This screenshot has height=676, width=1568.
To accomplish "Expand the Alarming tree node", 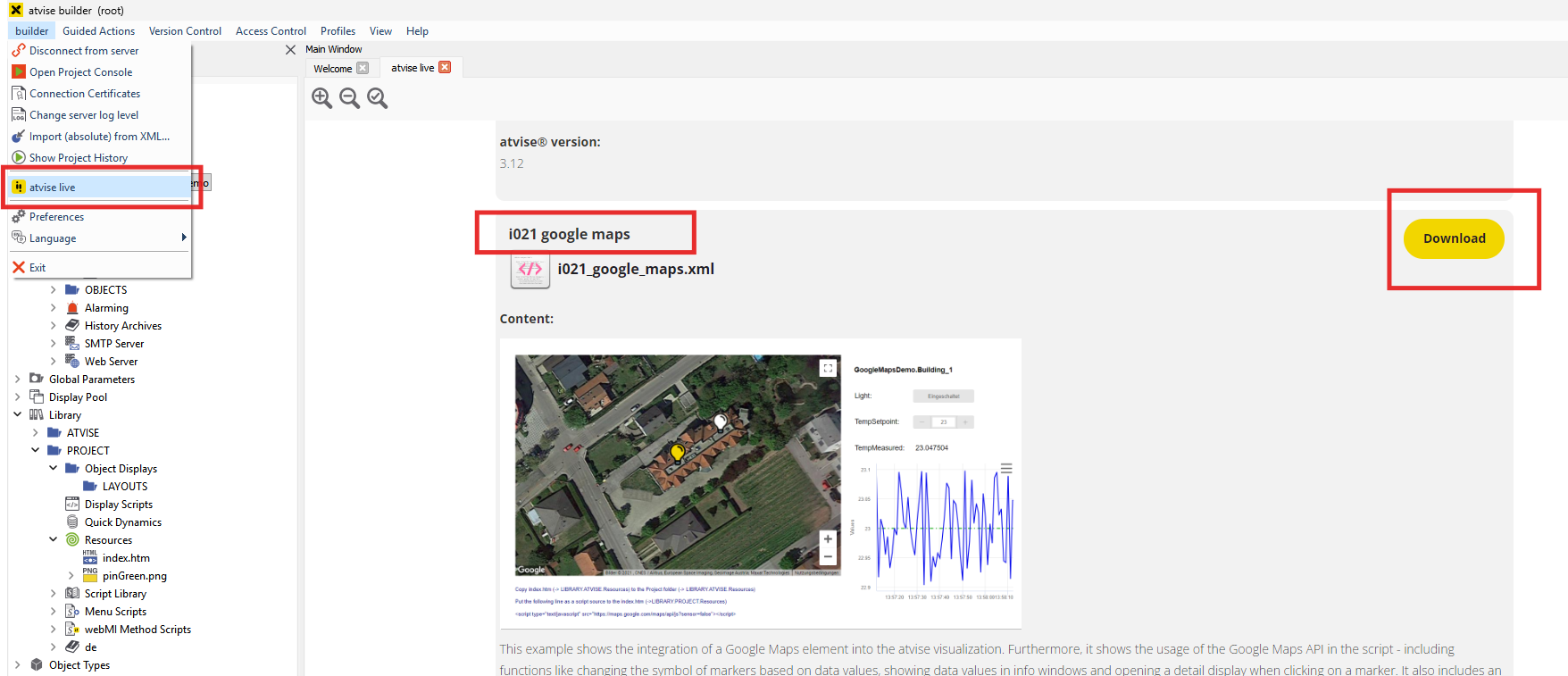I will pyautogui.click(x=53, y=308).
